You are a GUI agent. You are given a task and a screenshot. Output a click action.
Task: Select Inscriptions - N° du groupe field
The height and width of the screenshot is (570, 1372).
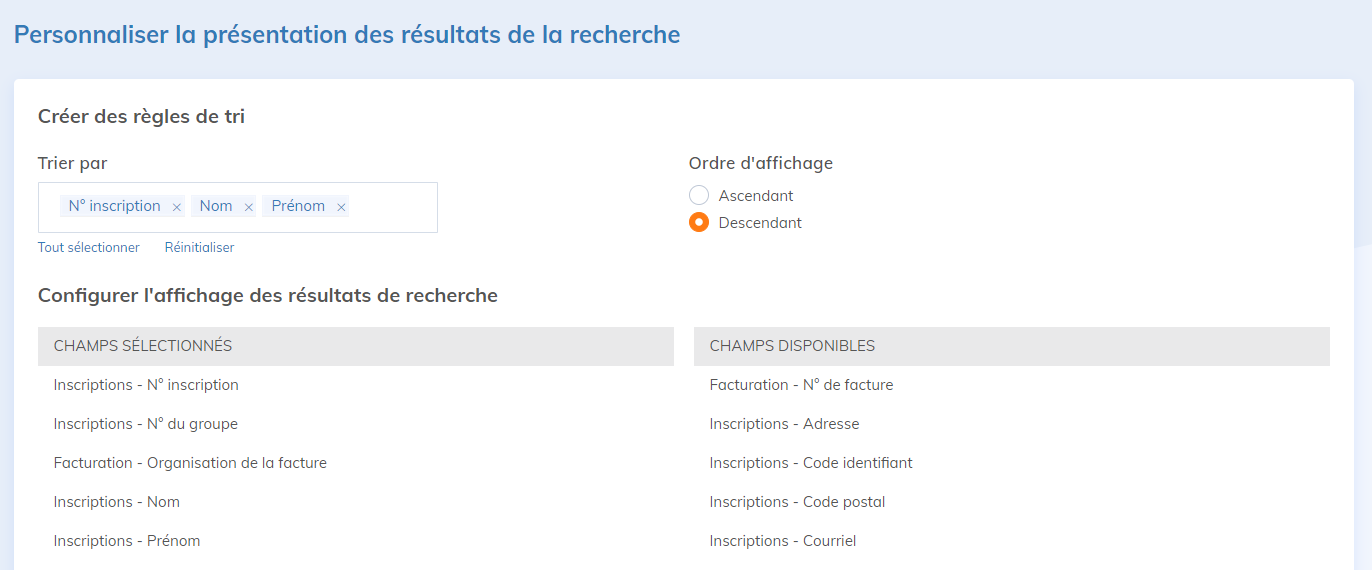point(146,424)
